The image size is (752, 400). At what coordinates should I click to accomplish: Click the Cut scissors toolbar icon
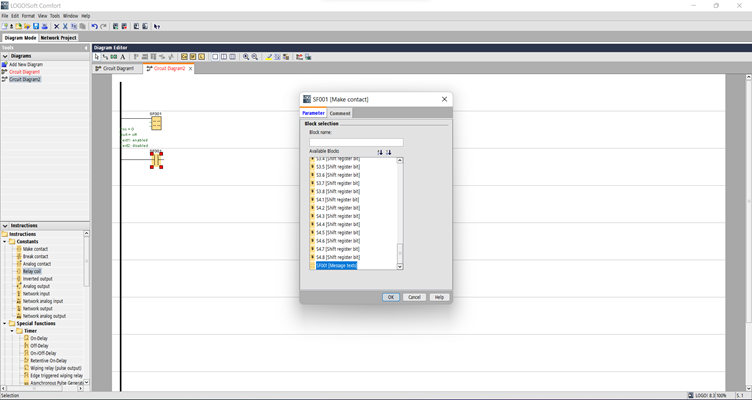[x=65, y=26]
